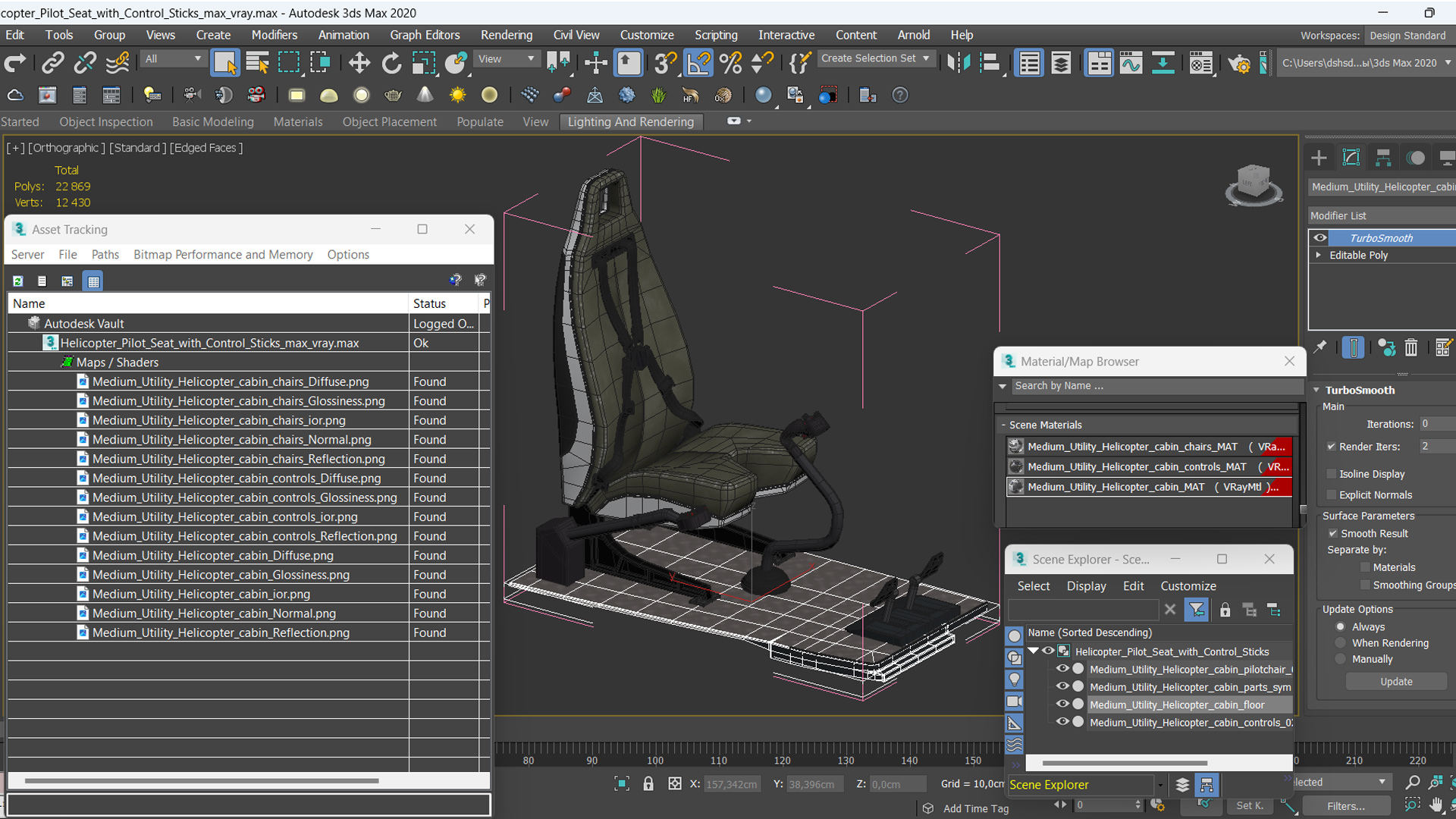The image size is (1456, 819).
Task: Switch to Basic Modeling tab
Action: (213, 121)
